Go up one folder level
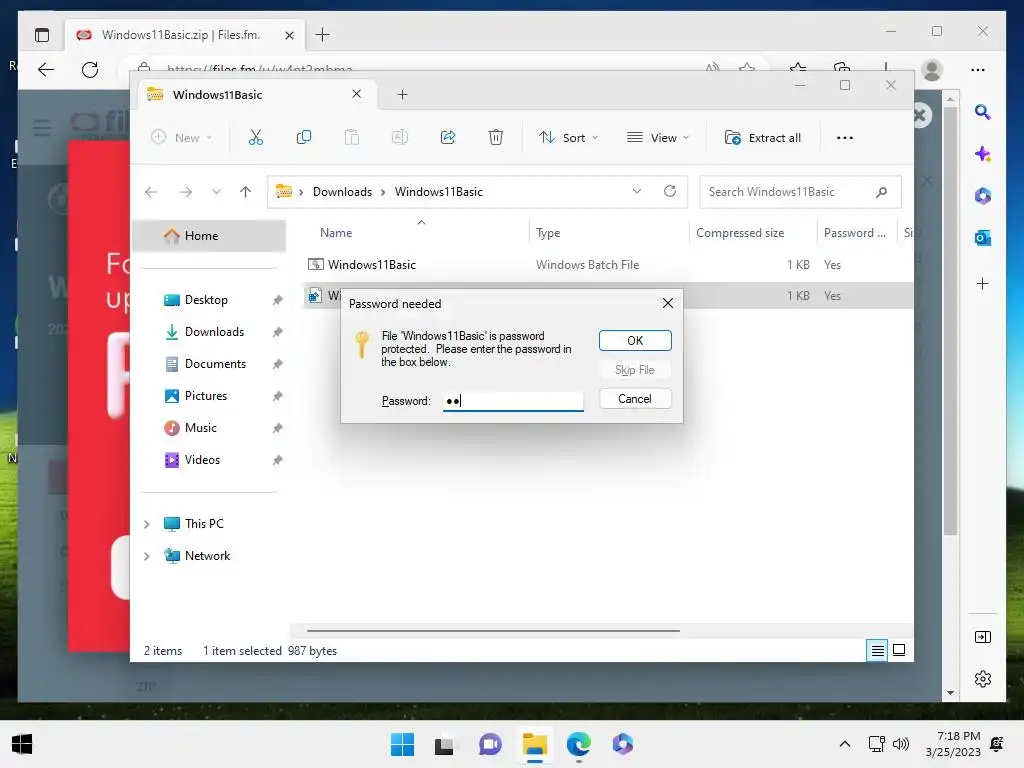Image resolution: width=1024 pixels, height=768 pixels. (x=246, y=191)
